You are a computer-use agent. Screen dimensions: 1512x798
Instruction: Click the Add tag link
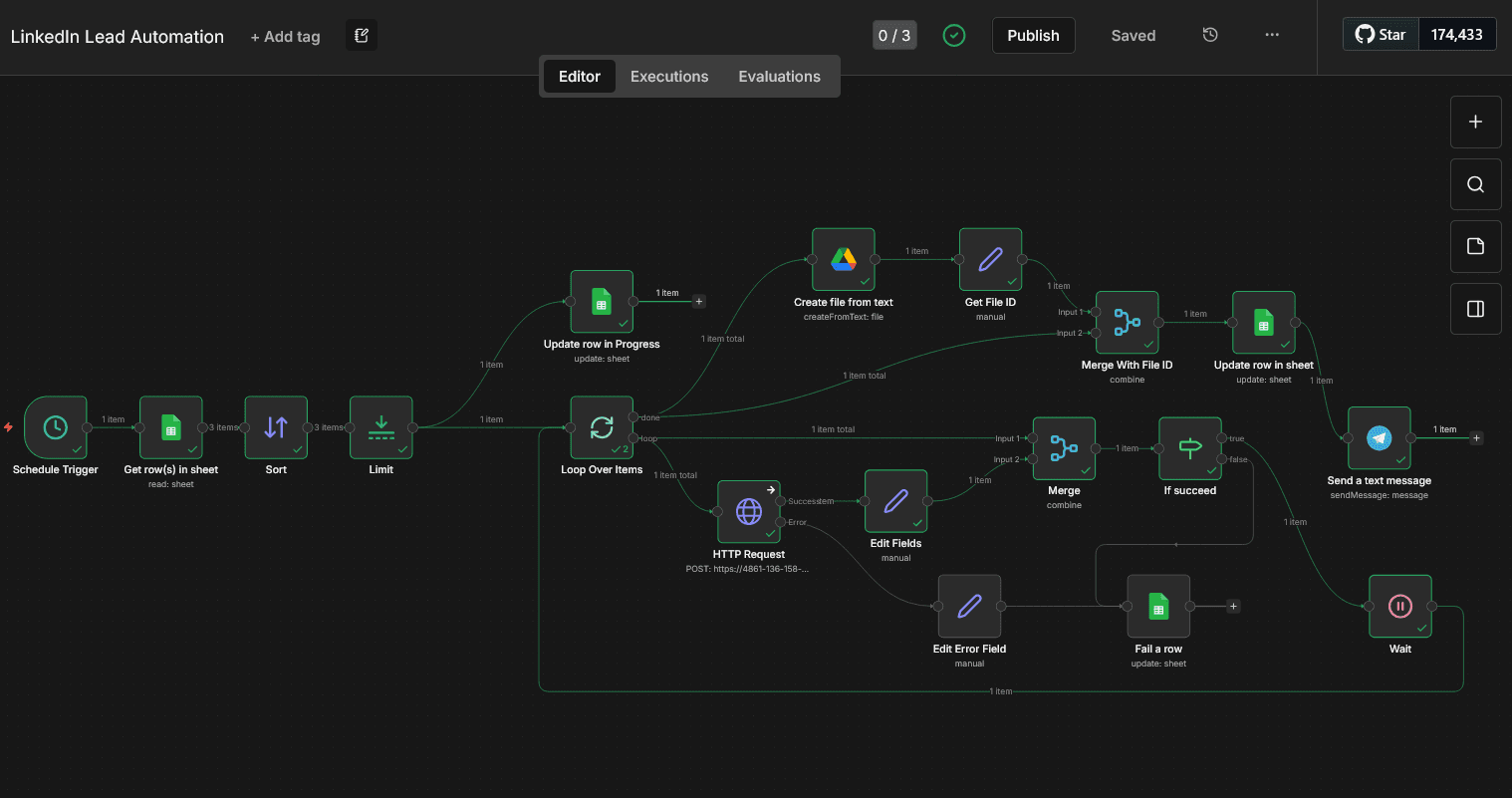tap(286, 37)
